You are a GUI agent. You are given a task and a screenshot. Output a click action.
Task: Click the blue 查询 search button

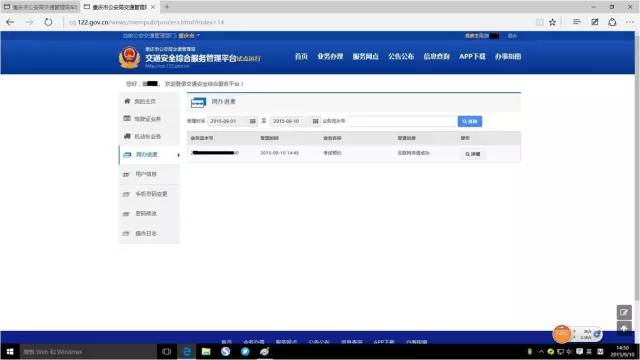pos(470,121)
